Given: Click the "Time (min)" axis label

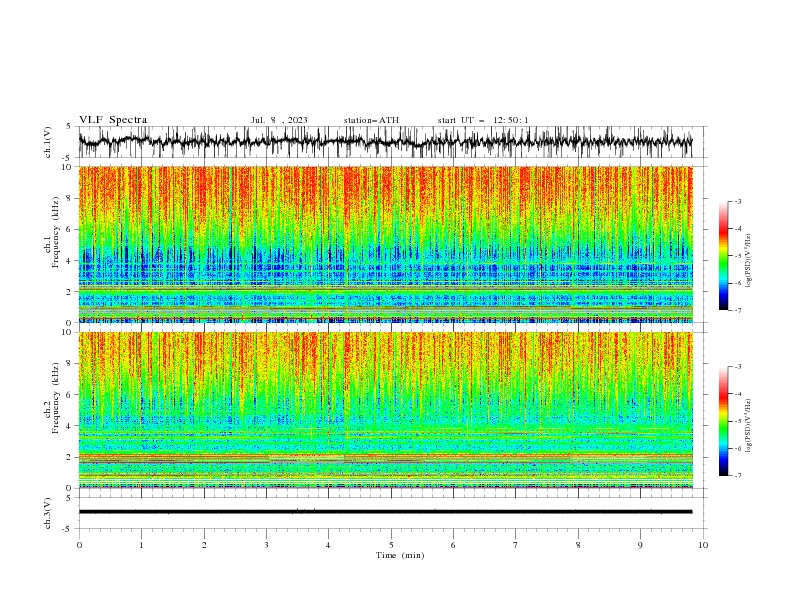Looking at the screenshot, I should 400,555.
